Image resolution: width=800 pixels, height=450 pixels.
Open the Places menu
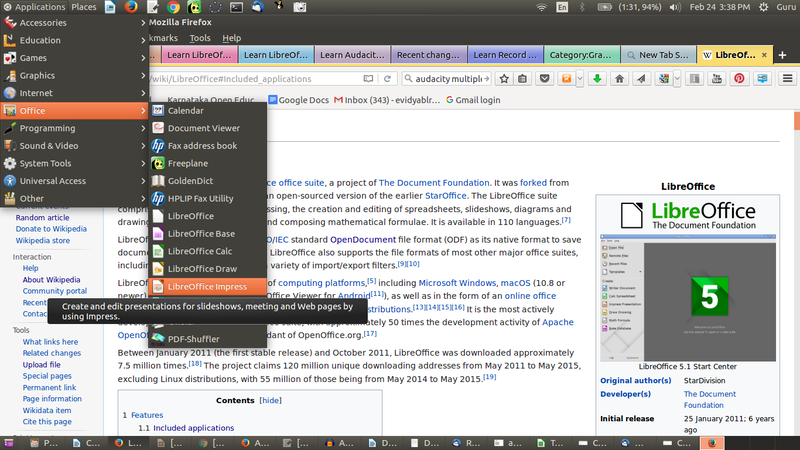[84, 7]
